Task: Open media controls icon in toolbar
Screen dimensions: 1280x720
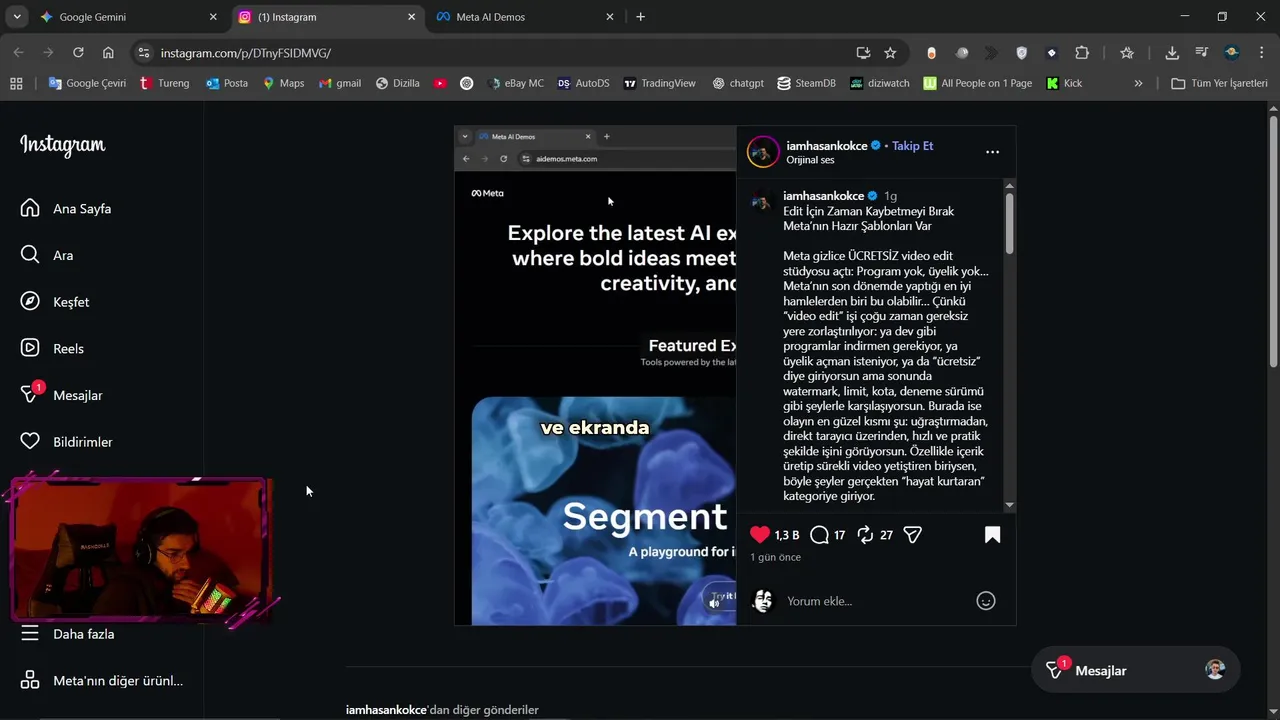Action: [1202, 53]
